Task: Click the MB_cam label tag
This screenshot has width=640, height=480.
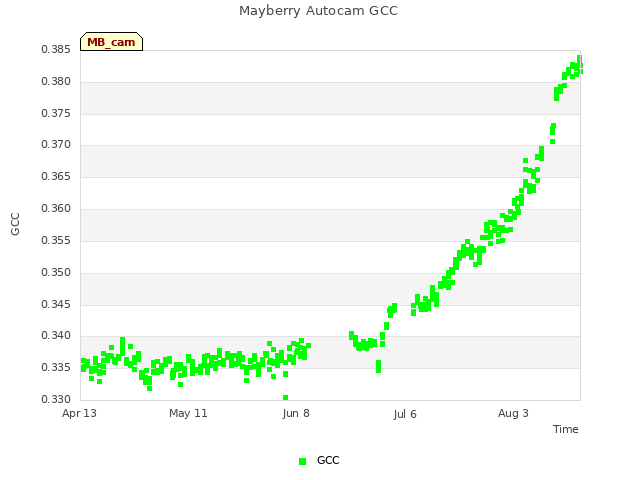Action: 111,42
